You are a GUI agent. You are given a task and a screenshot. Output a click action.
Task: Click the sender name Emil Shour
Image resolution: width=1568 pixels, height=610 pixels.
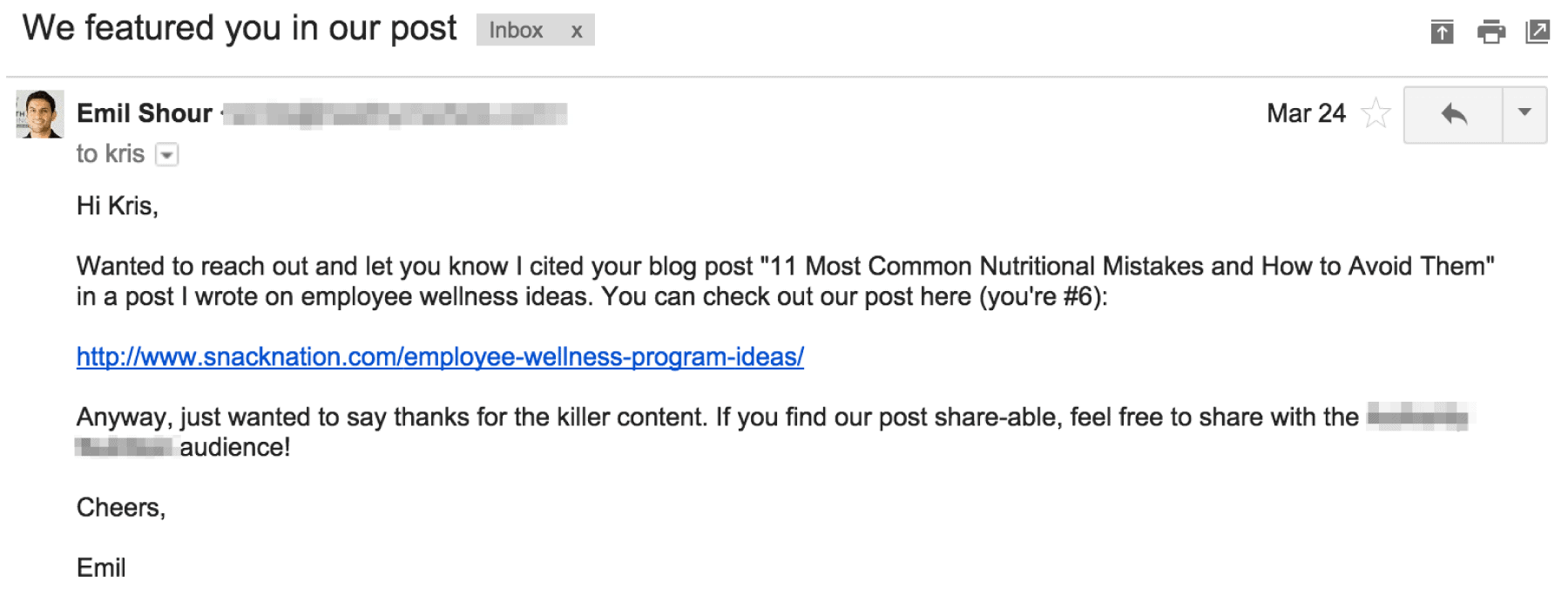145,113
